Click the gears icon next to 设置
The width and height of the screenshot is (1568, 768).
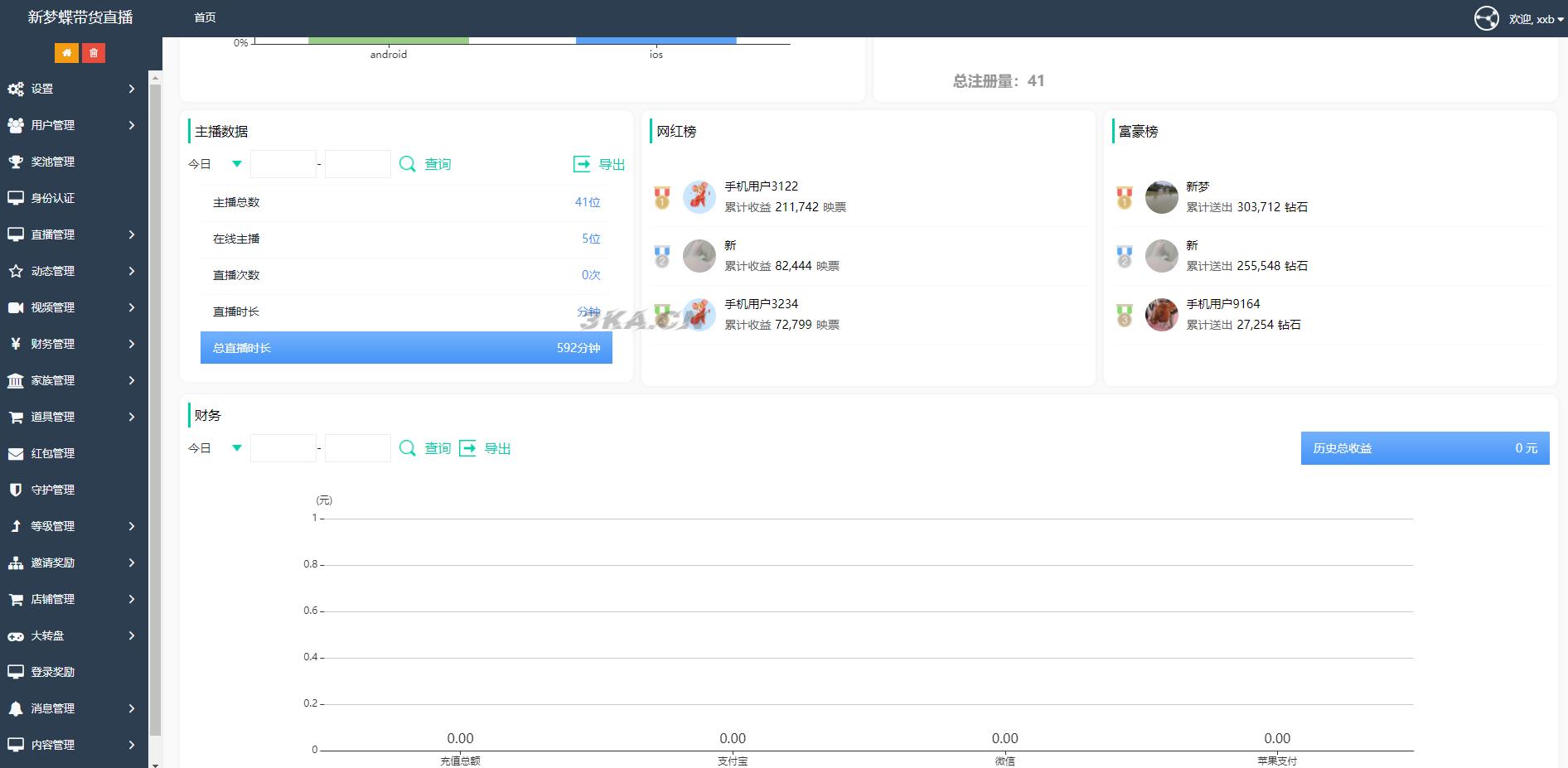(x=16, y=89)
